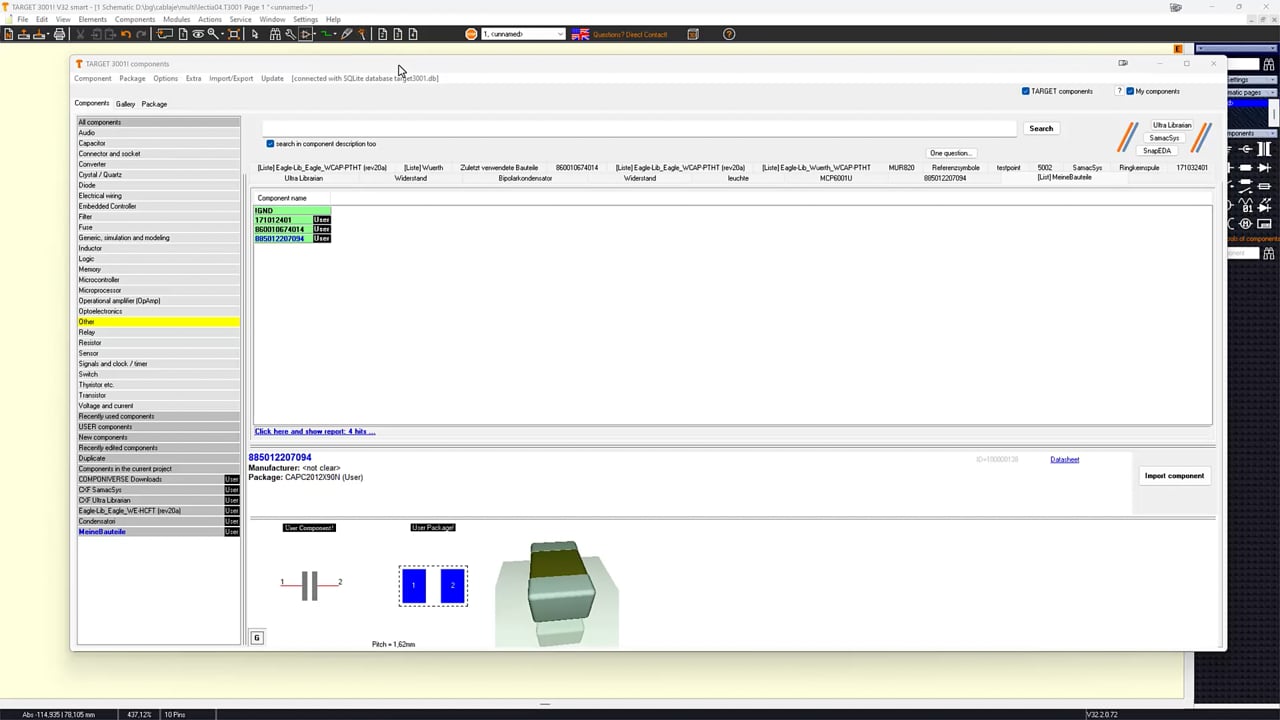Click the One question... button
Viewport: 1280px width, 720px height.
pos(950,153)
